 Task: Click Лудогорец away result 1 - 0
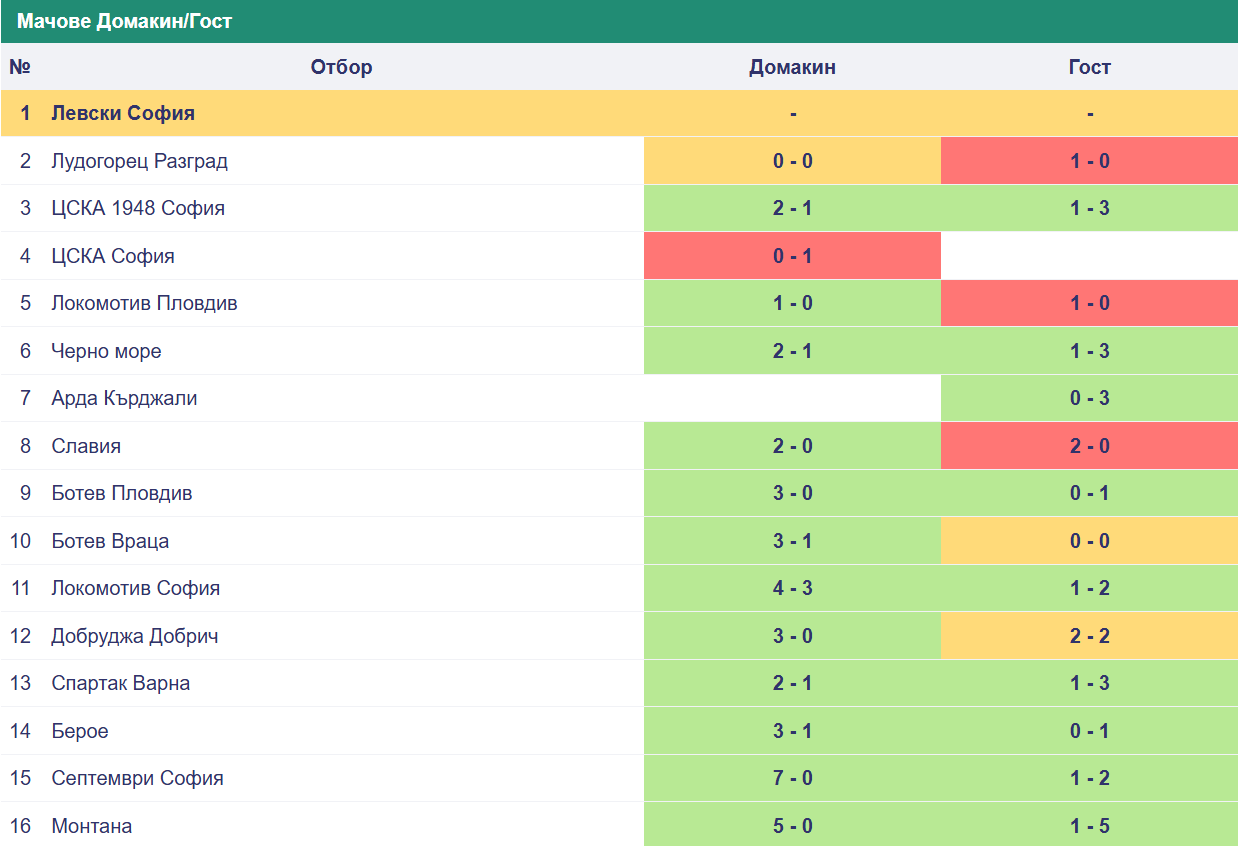(1089, 161)
